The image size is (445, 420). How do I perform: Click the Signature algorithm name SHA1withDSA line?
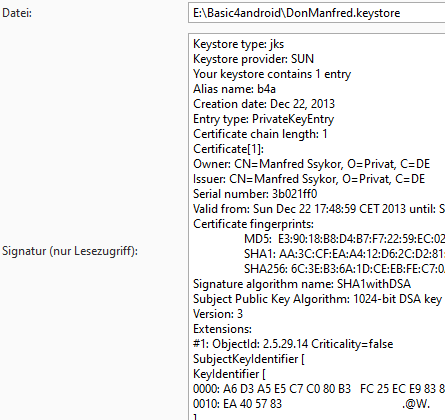302,284
